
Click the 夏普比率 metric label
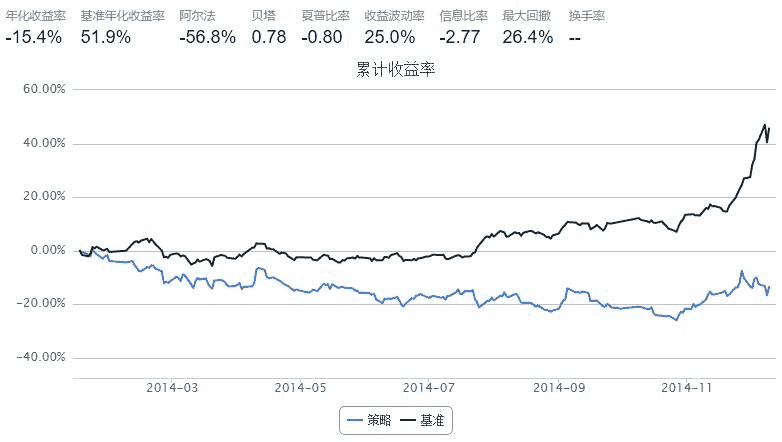(x=325, y=16)
